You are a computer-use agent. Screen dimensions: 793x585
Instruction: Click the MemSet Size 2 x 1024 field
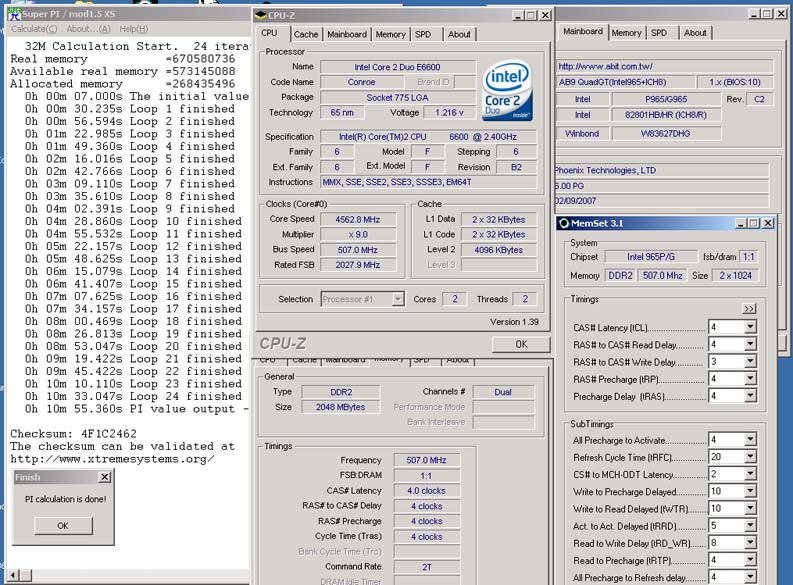(735, 276)
